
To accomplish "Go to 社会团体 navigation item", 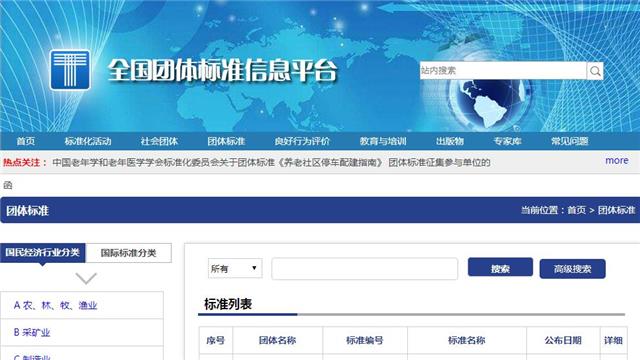I will 159,141.
